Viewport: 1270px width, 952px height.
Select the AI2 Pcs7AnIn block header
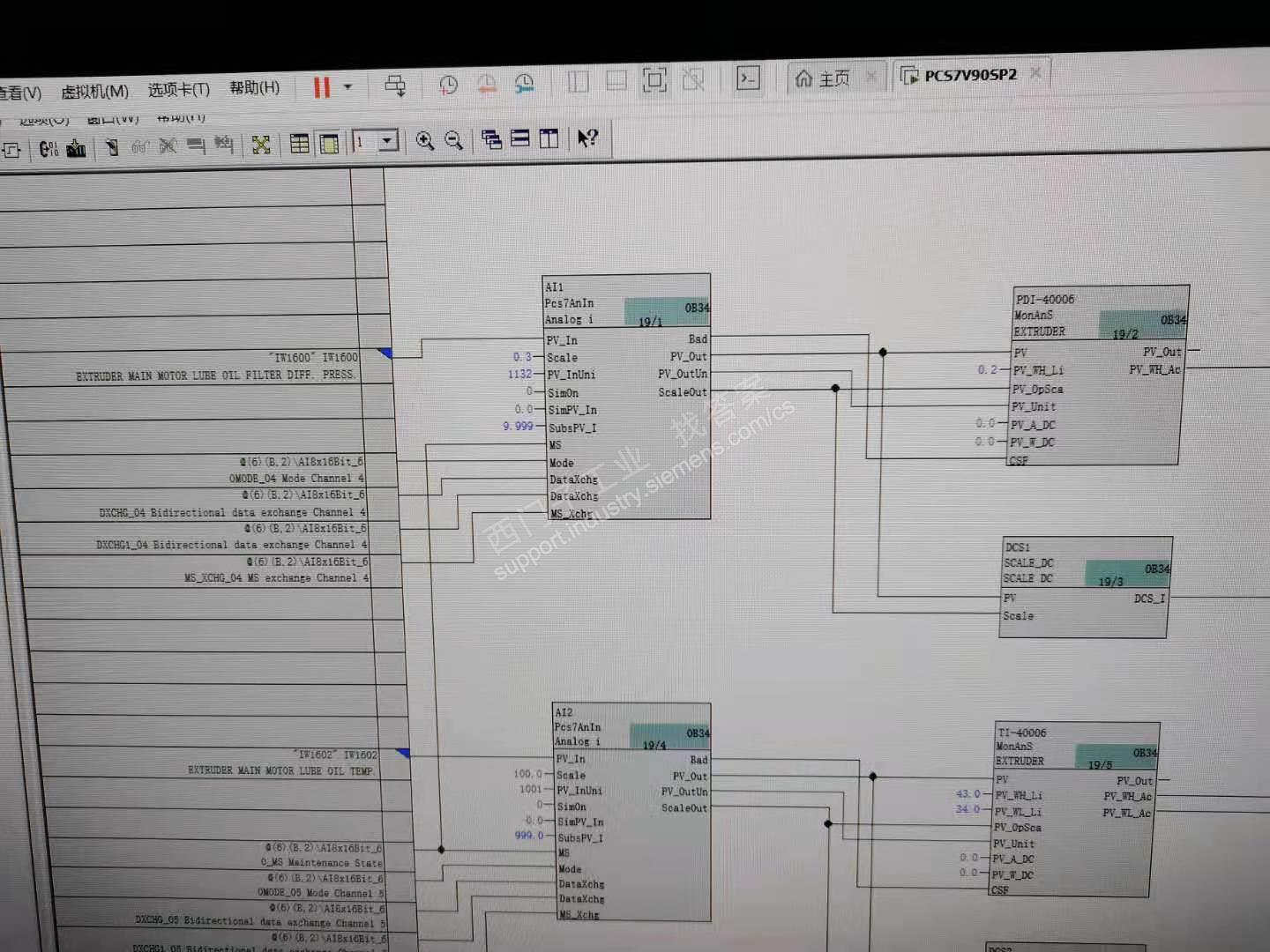tap(631, 726)
